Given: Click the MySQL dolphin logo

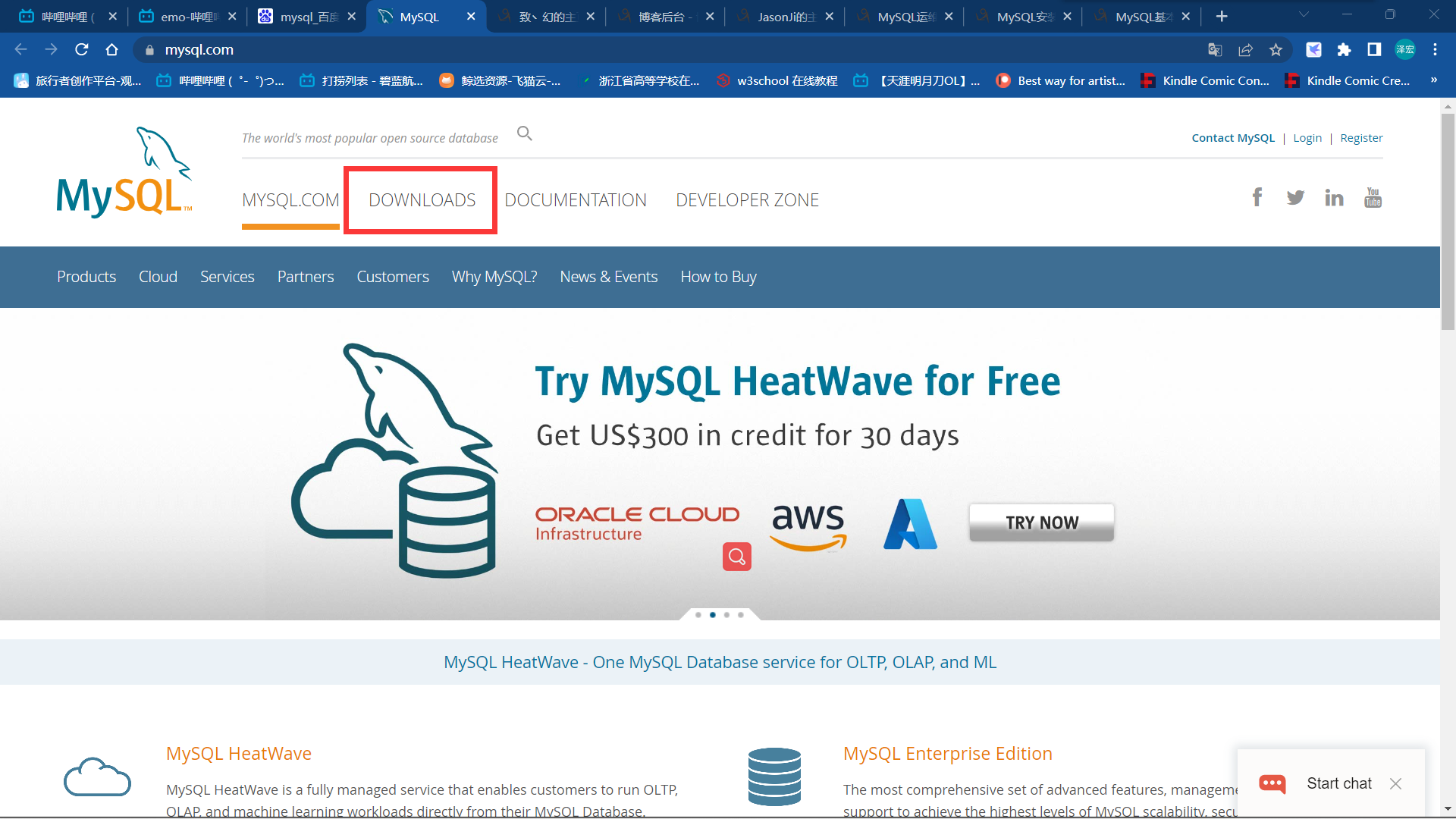Looking at the screenshot, I should point(124,172).
